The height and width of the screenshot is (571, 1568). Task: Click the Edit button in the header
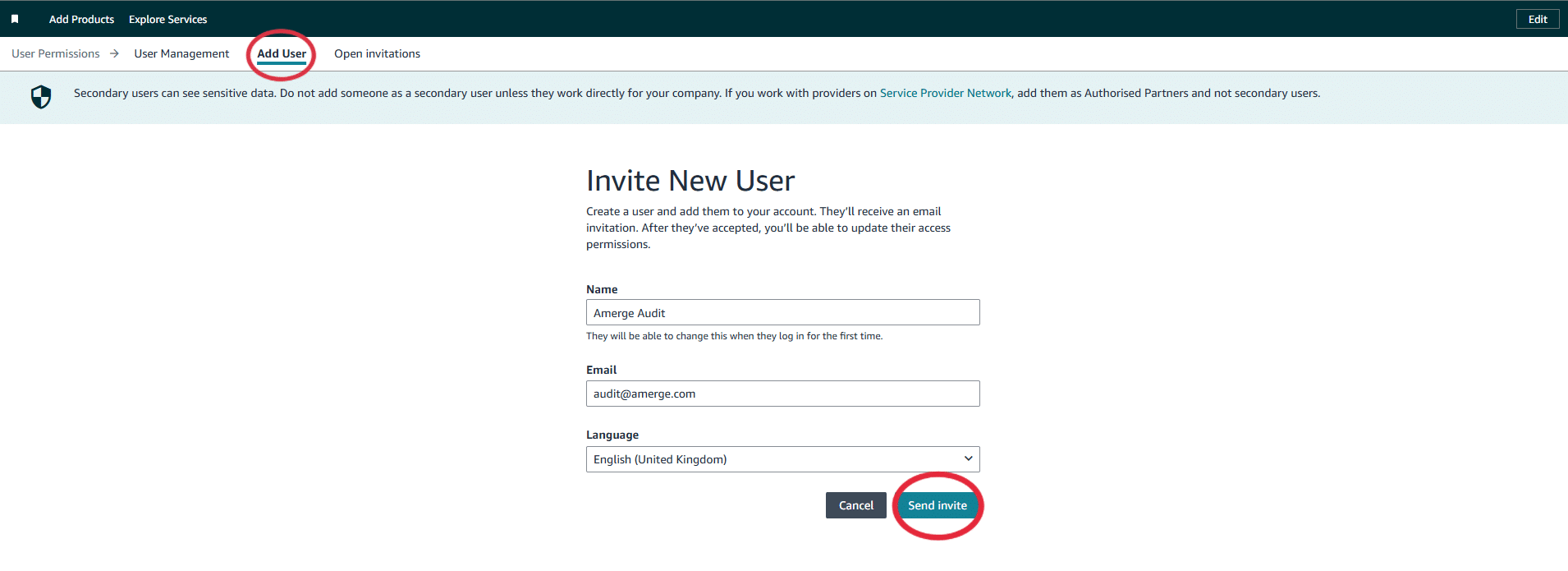(1537, 19)
